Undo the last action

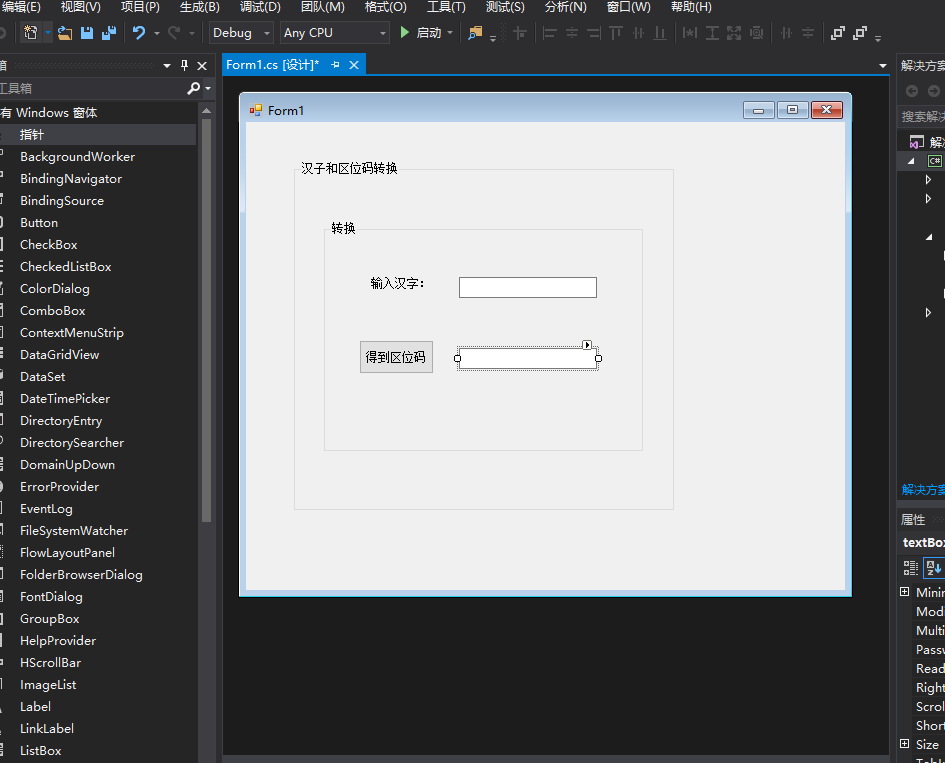(139, 33)
